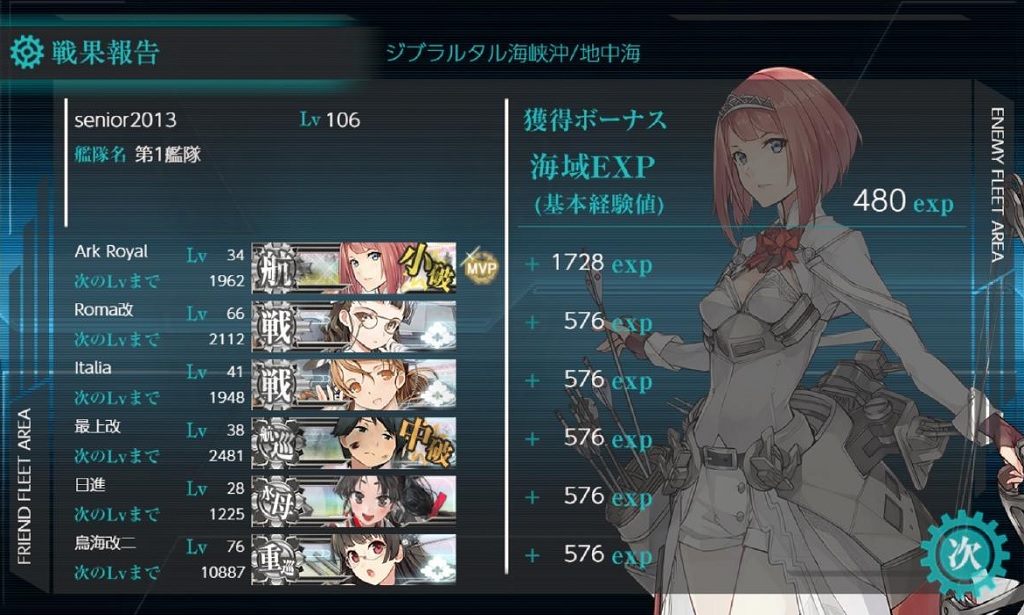This screenshot has width=1024, height=615.
Task: Open the FRIEND FLEET AREA side tab
Action: coord(24,486)
